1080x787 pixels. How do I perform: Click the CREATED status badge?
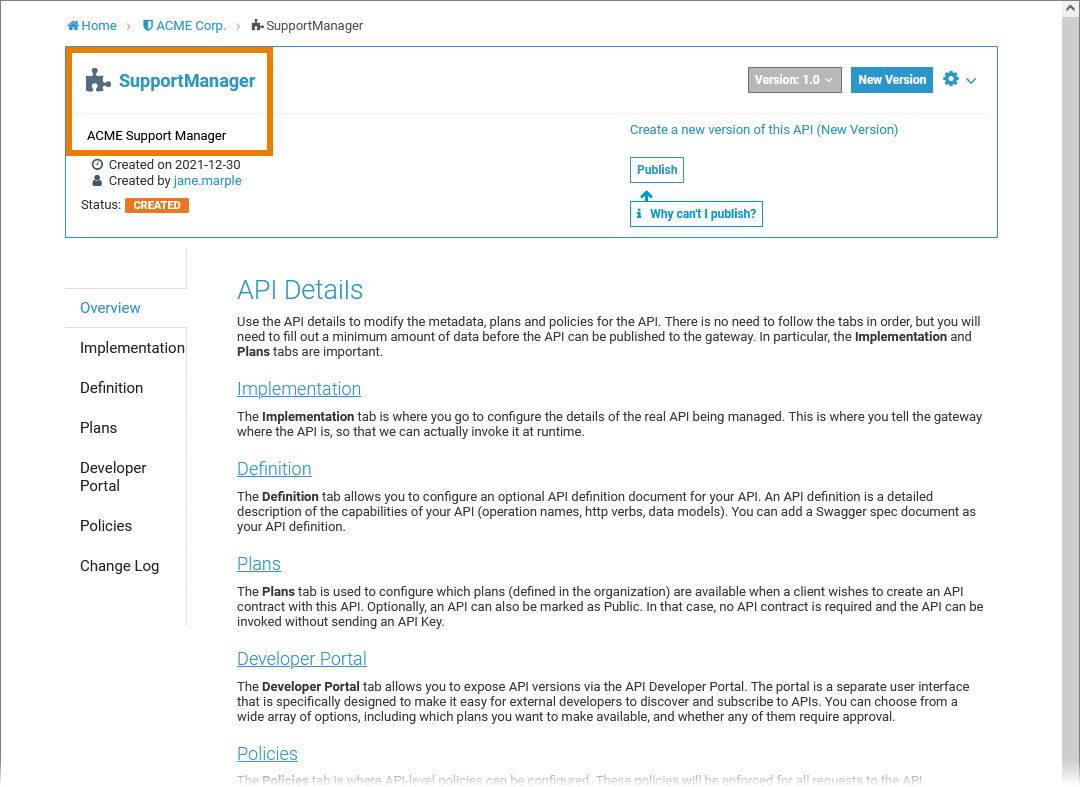[x=157, y=205]
